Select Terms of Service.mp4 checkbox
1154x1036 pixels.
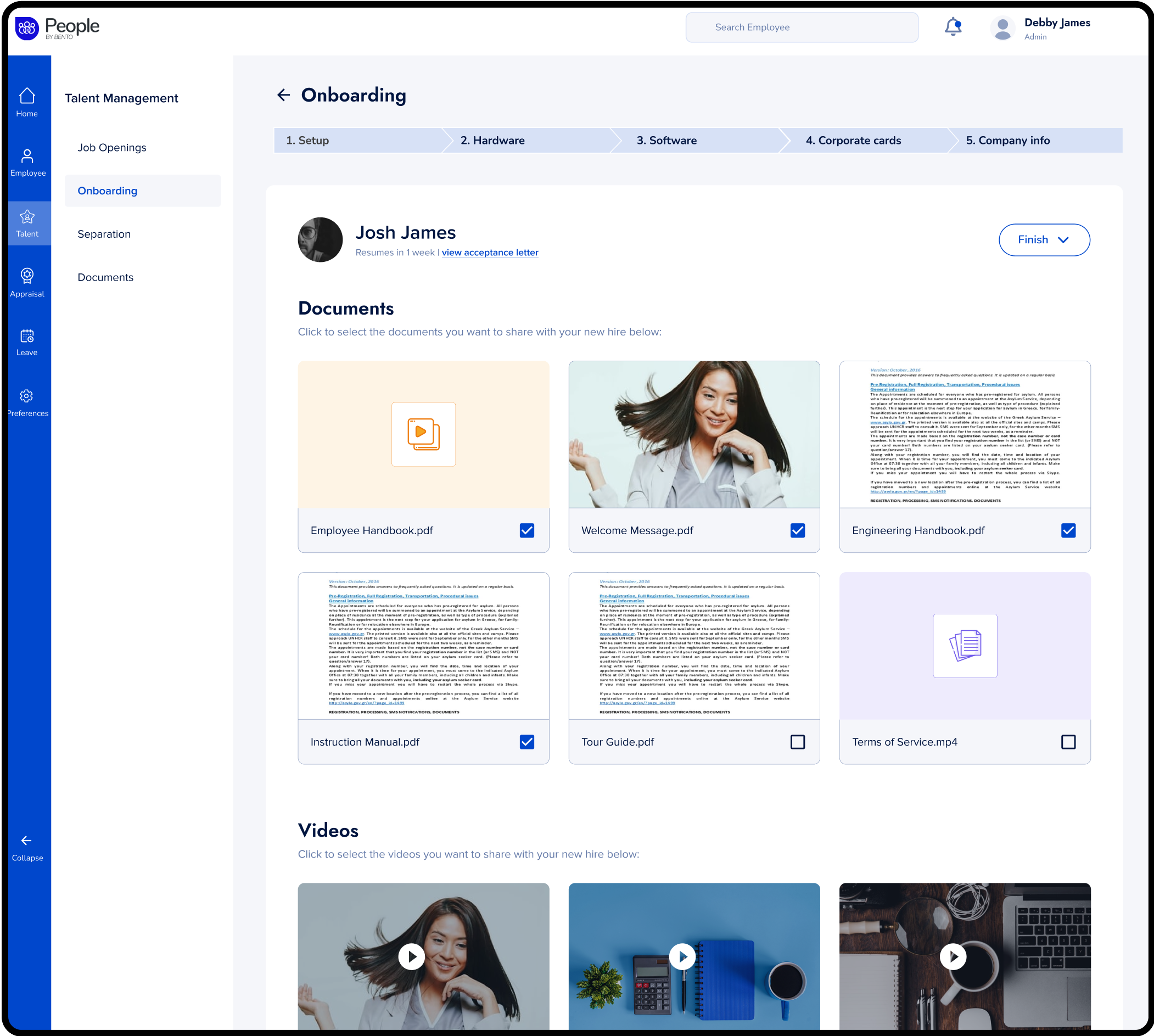click(1068, 742)
